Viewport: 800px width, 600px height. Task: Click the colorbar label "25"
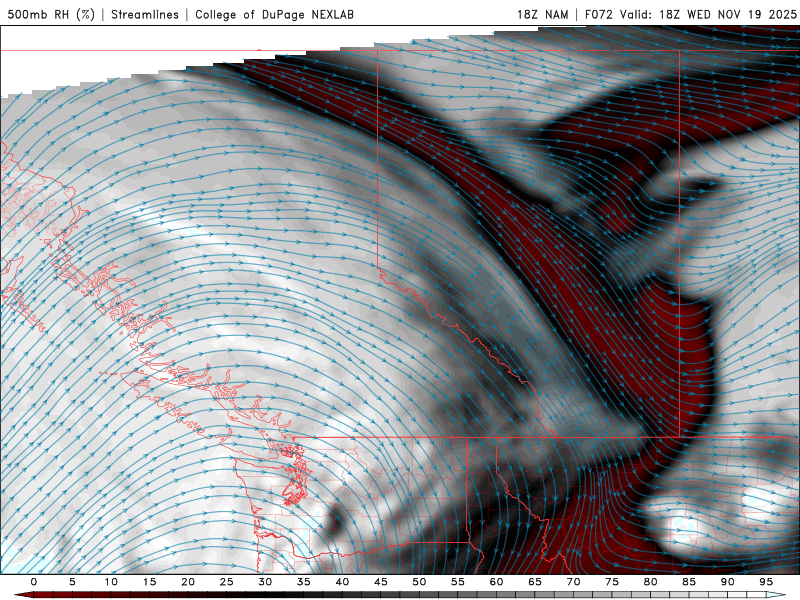coord(227,582)
